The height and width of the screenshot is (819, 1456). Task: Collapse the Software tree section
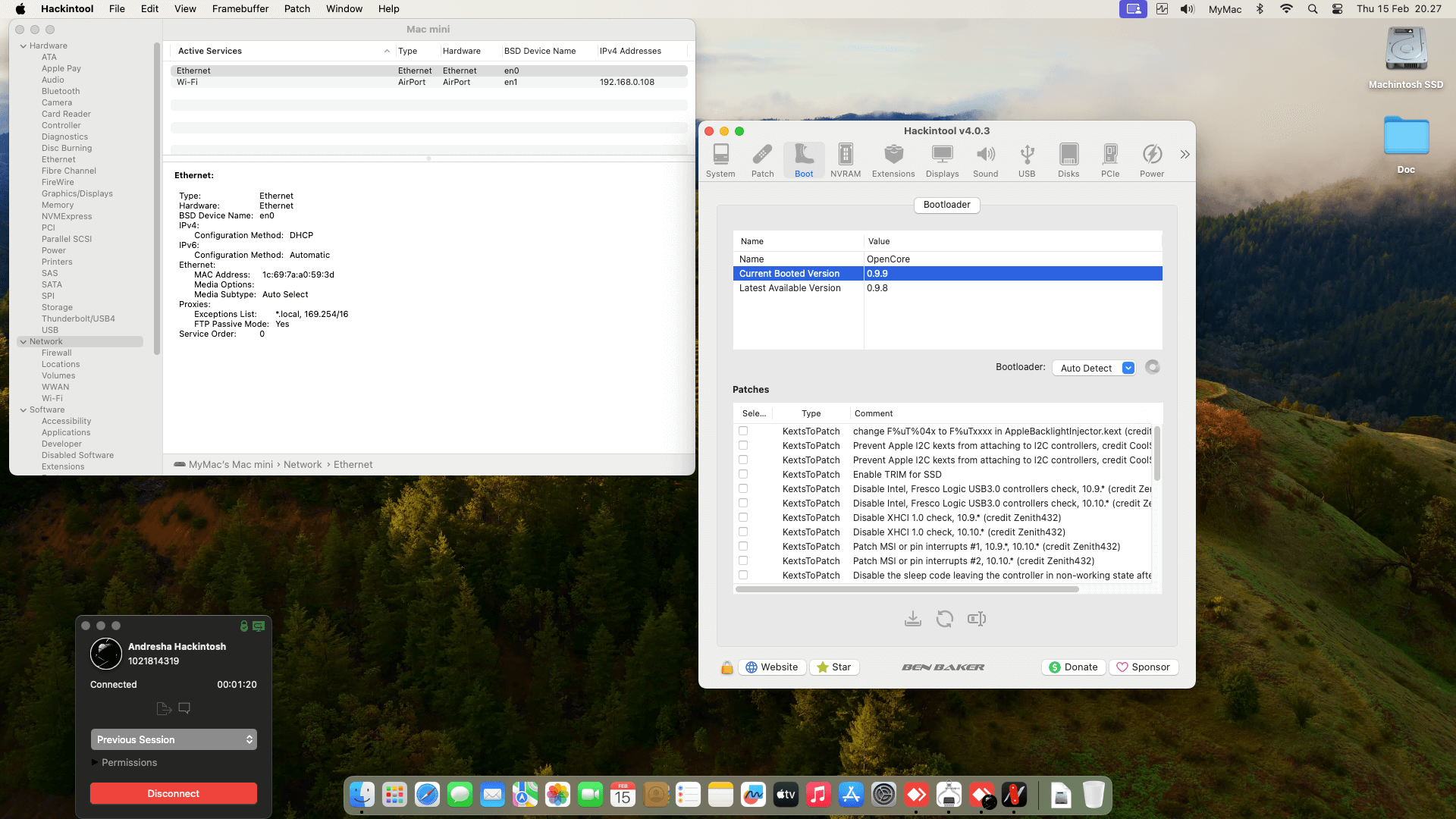(x=24, y=409)
